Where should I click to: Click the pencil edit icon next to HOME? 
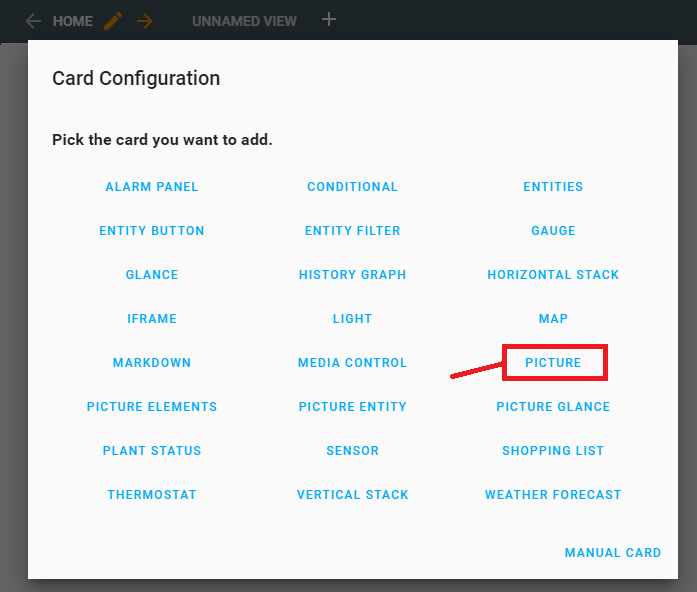114,21
